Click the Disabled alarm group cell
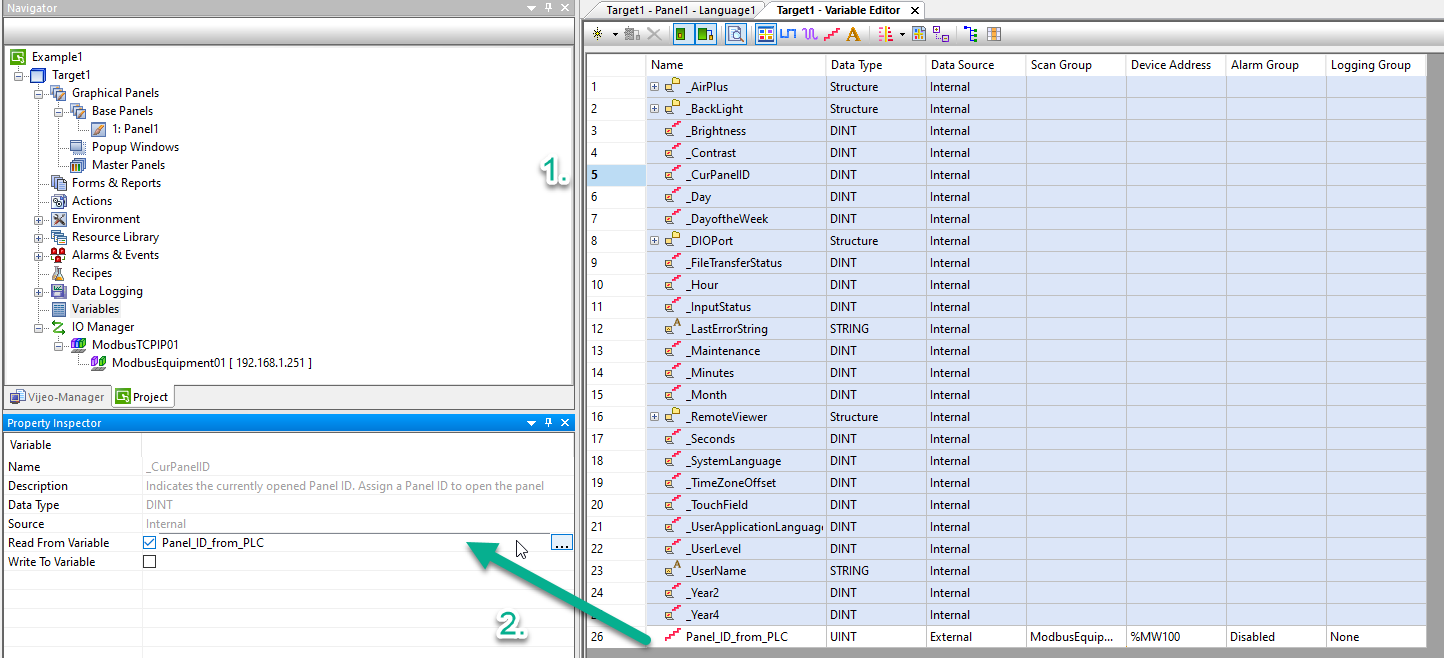Image resolution: width=1444 pixels, height=658 pixels. pyautogui.click(x=1276, y=637)
